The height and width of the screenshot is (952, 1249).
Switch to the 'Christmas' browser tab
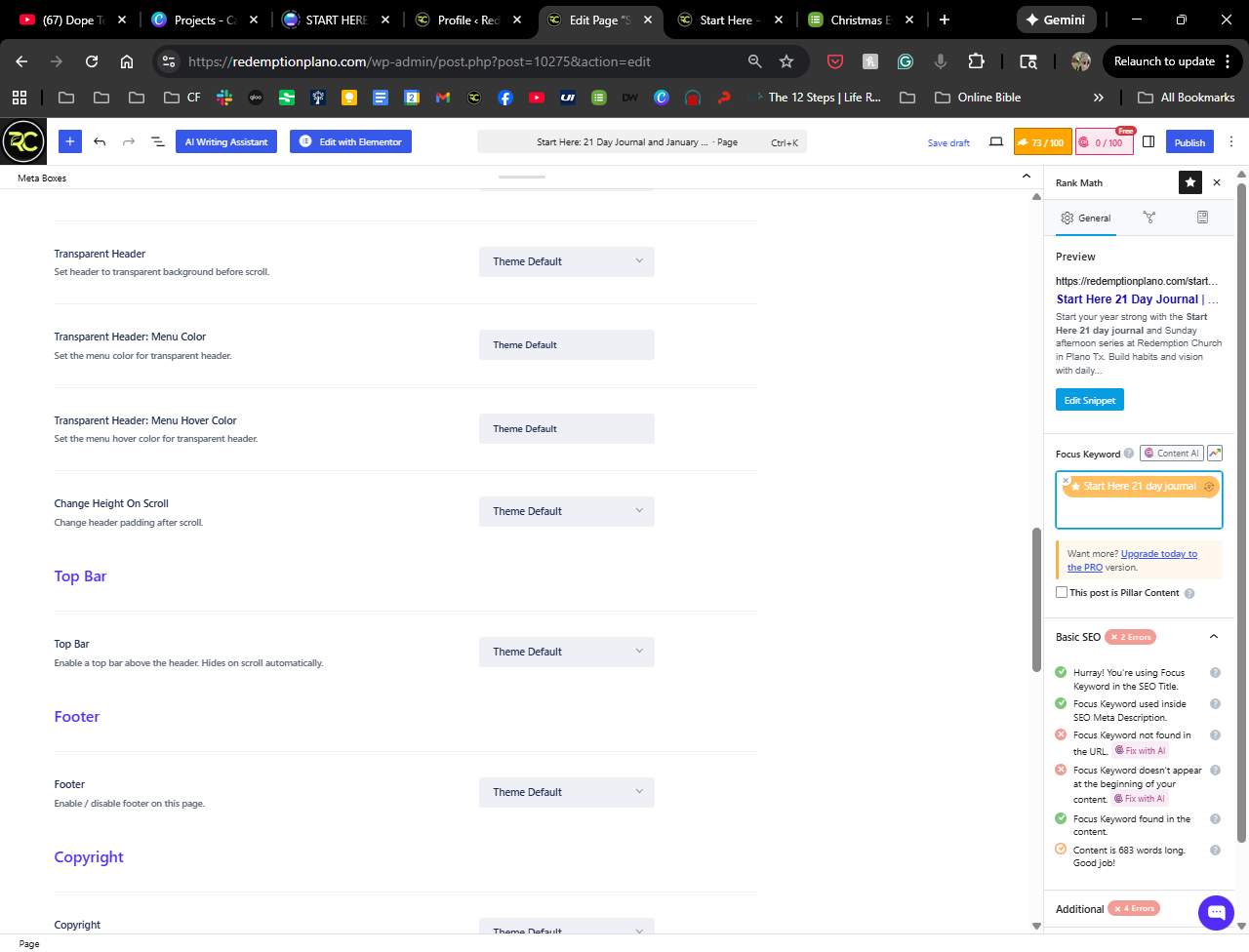[859, 20]
